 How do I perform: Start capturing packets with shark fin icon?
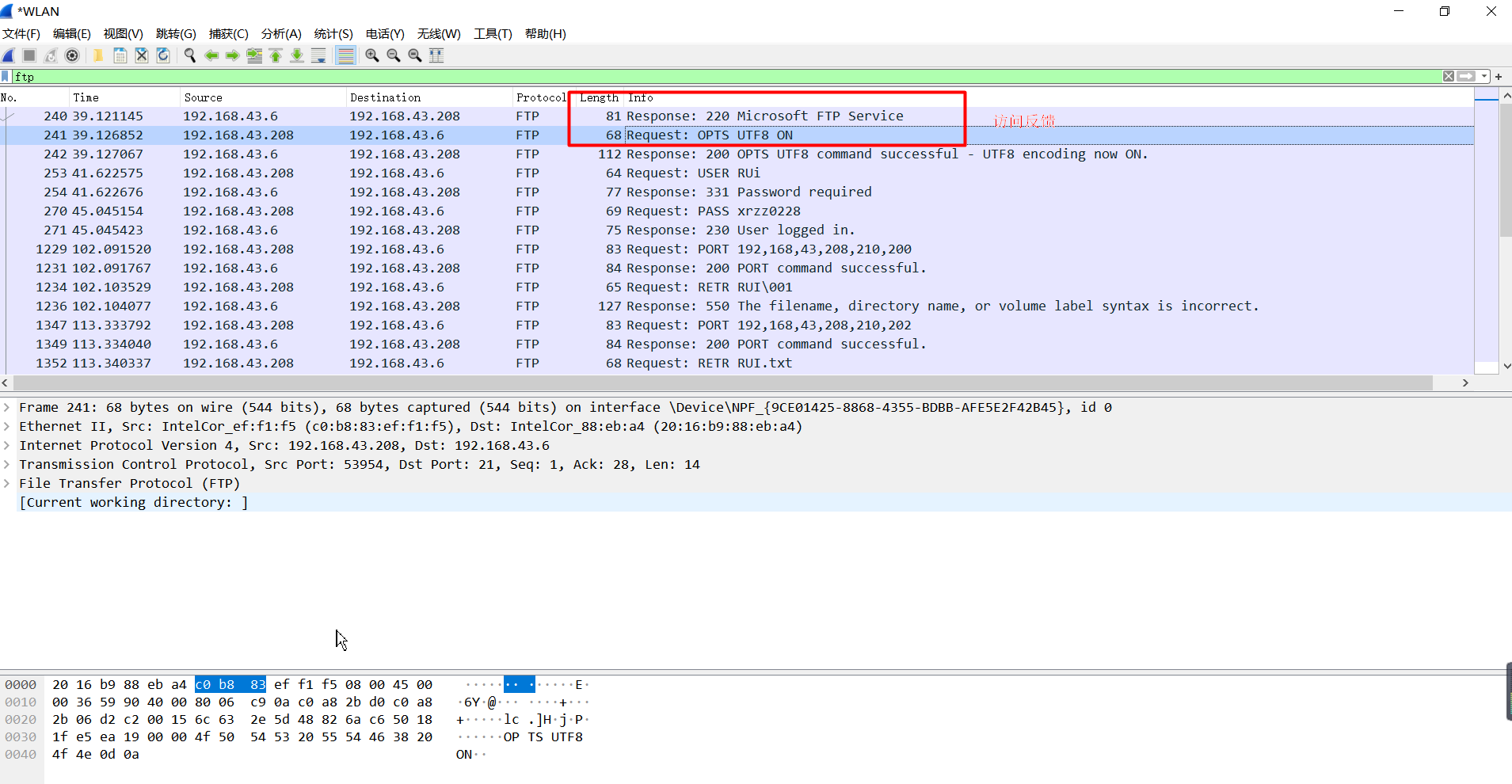click(x=9, y=55)
